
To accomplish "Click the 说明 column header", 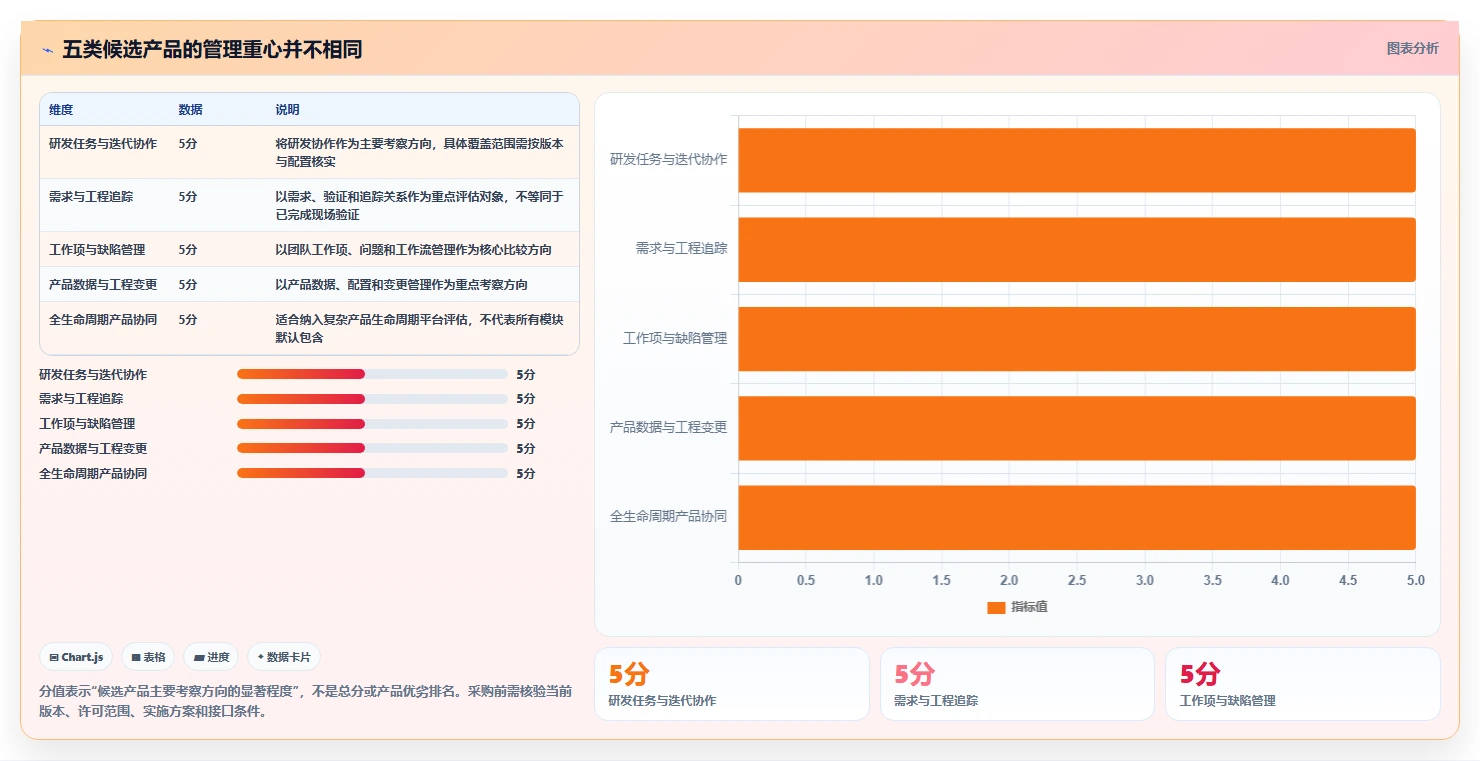I will (287, 110).
